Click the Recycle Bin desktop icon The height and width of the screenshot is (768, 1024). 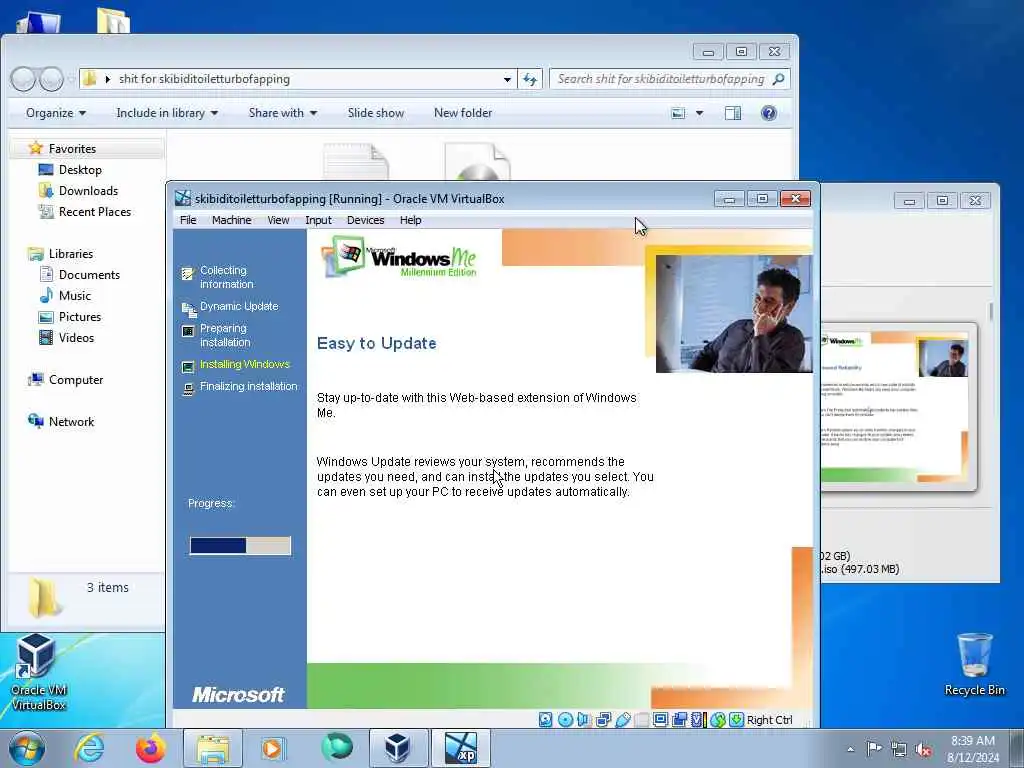click(974, 665)
